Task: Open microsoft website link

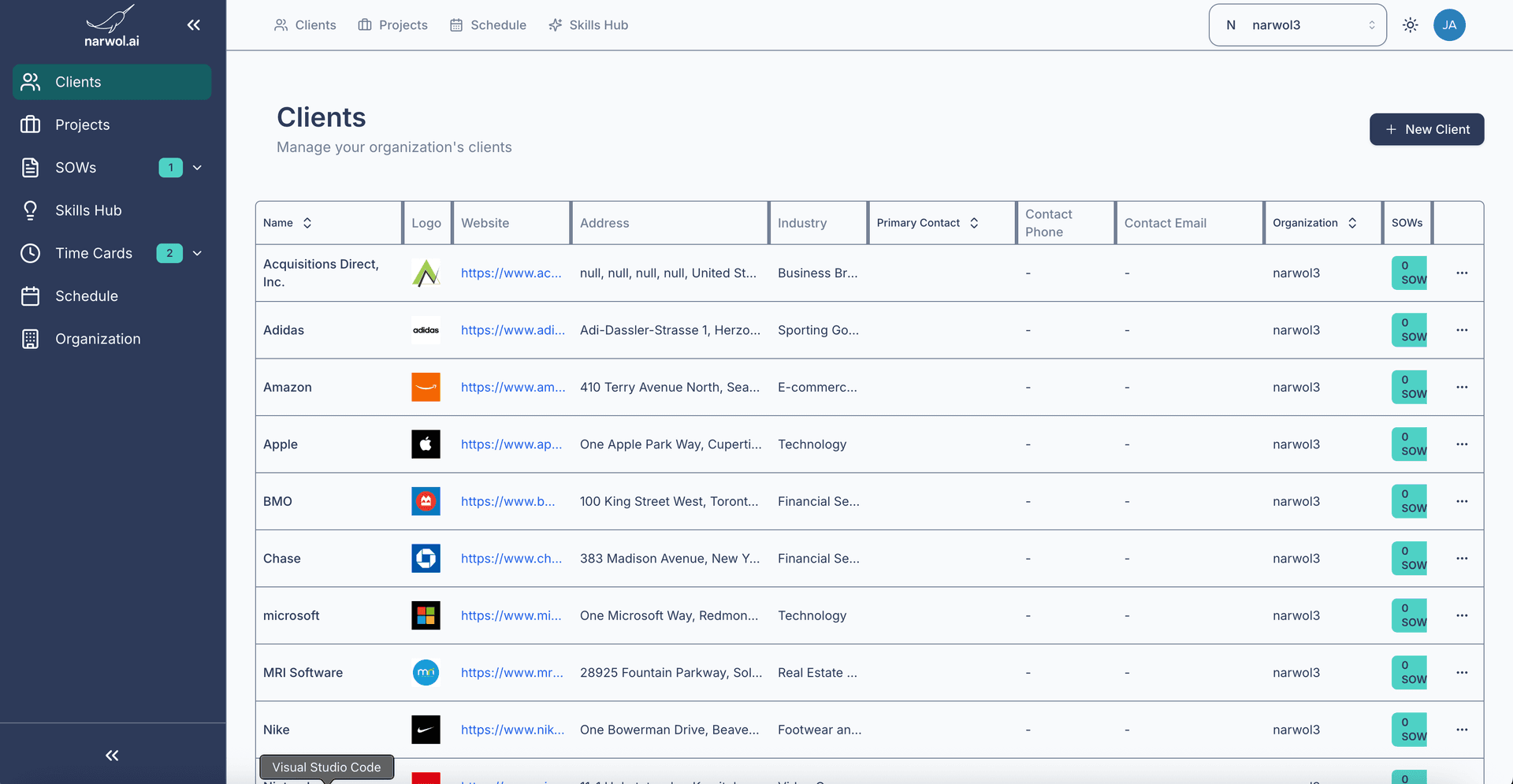Action: coord(511,615)
